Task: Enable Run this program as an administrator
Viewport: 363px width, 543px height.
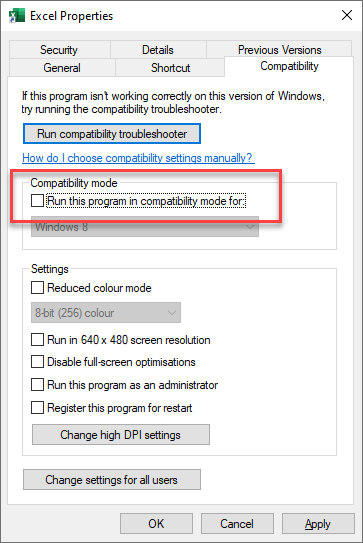Action: pyautogui.click(x=37, y=385)
